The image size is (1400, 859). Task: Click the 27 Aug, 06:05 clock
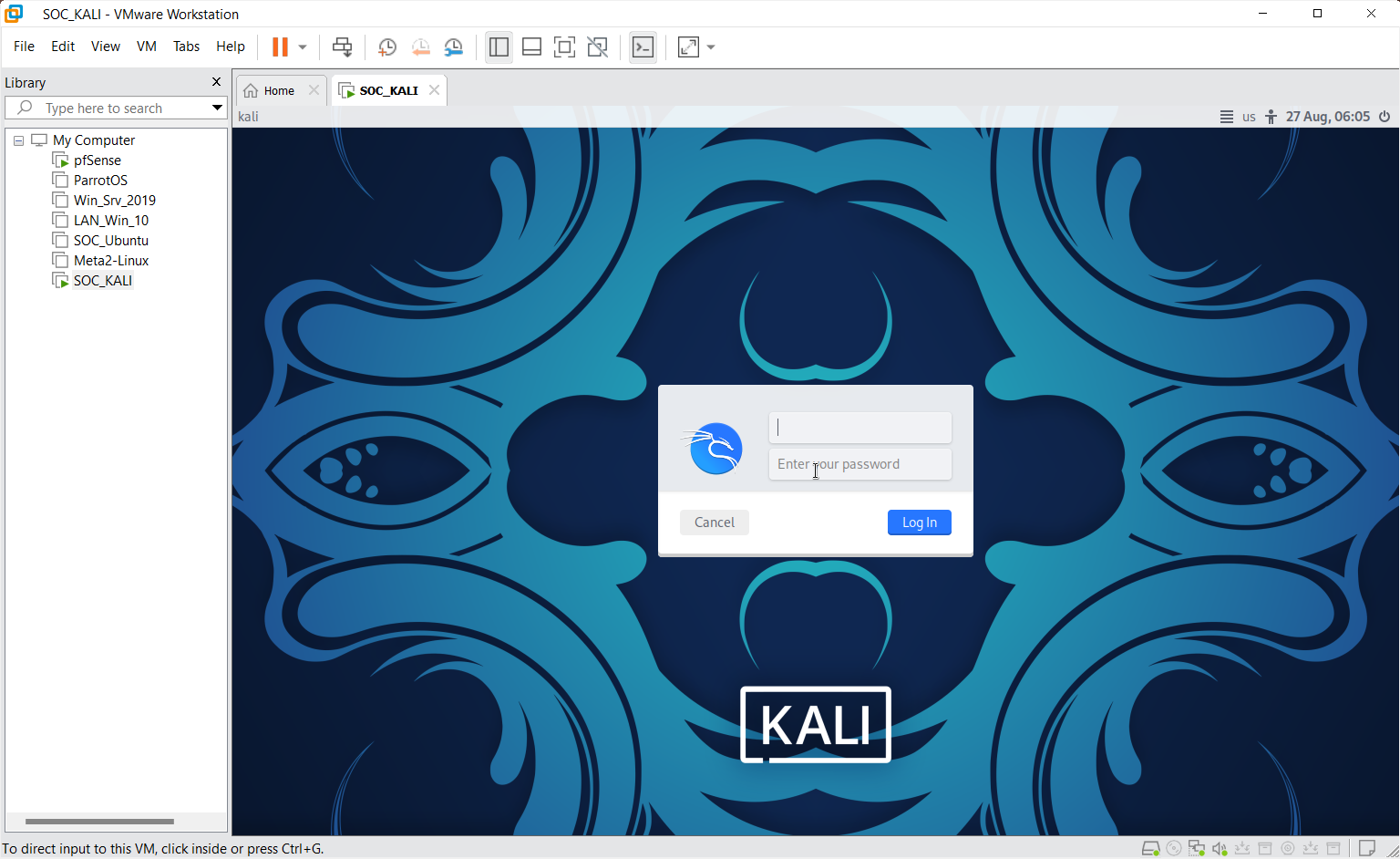tap(1327, 117)
